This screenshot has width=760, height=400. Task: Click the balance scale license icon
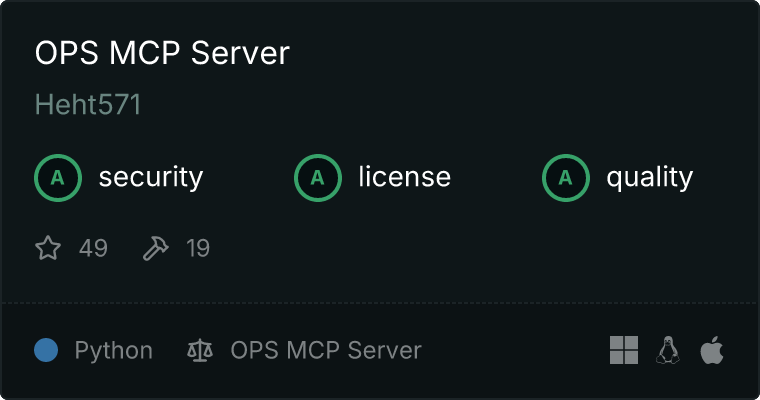point(200,351)
